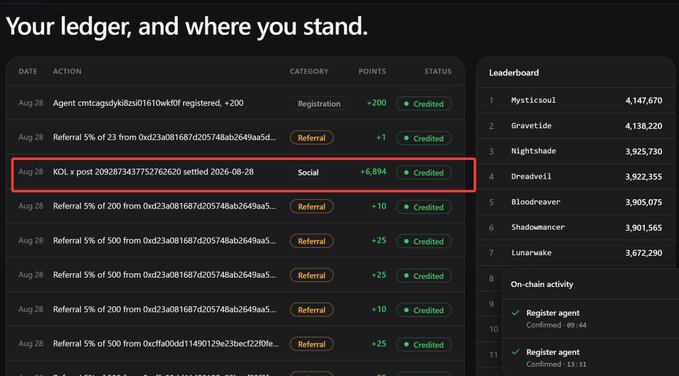This screenshot has width=679, height=376.
Task: Open Gravetide on the leaderboard
Action: (x=531, y=126)
